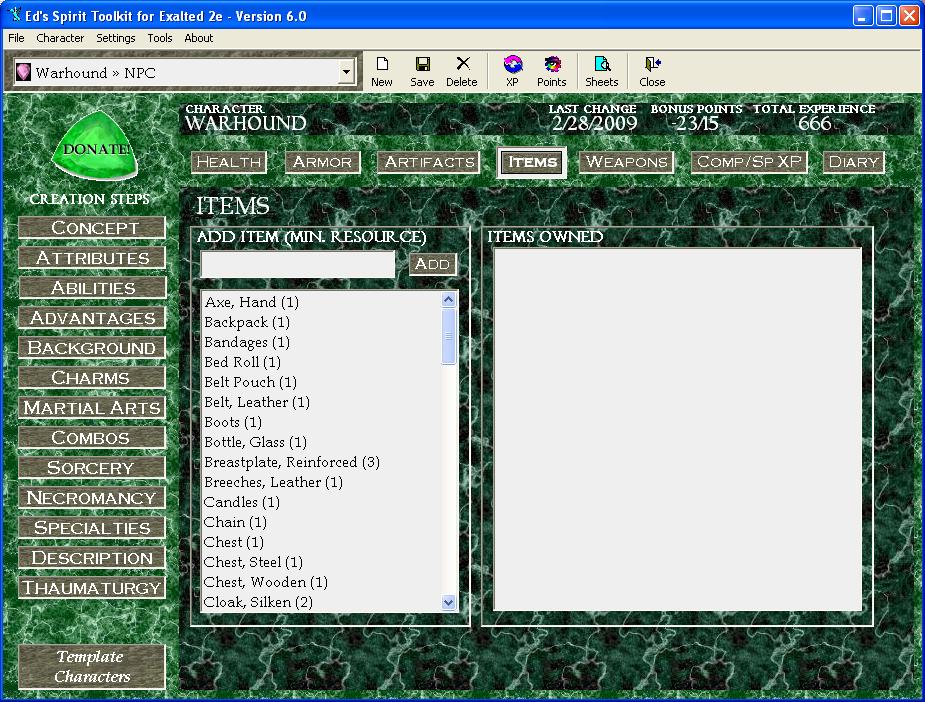
Task: Switch to the Weapons tab
Action: click(626, 162)
